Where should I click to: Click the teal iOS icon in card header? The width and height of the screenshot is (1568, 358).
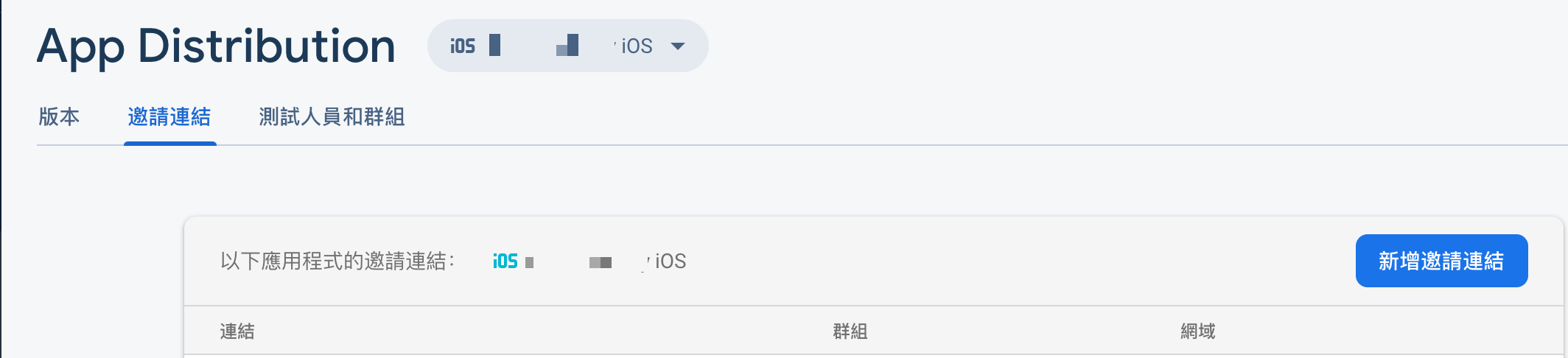tap(505, 262)
